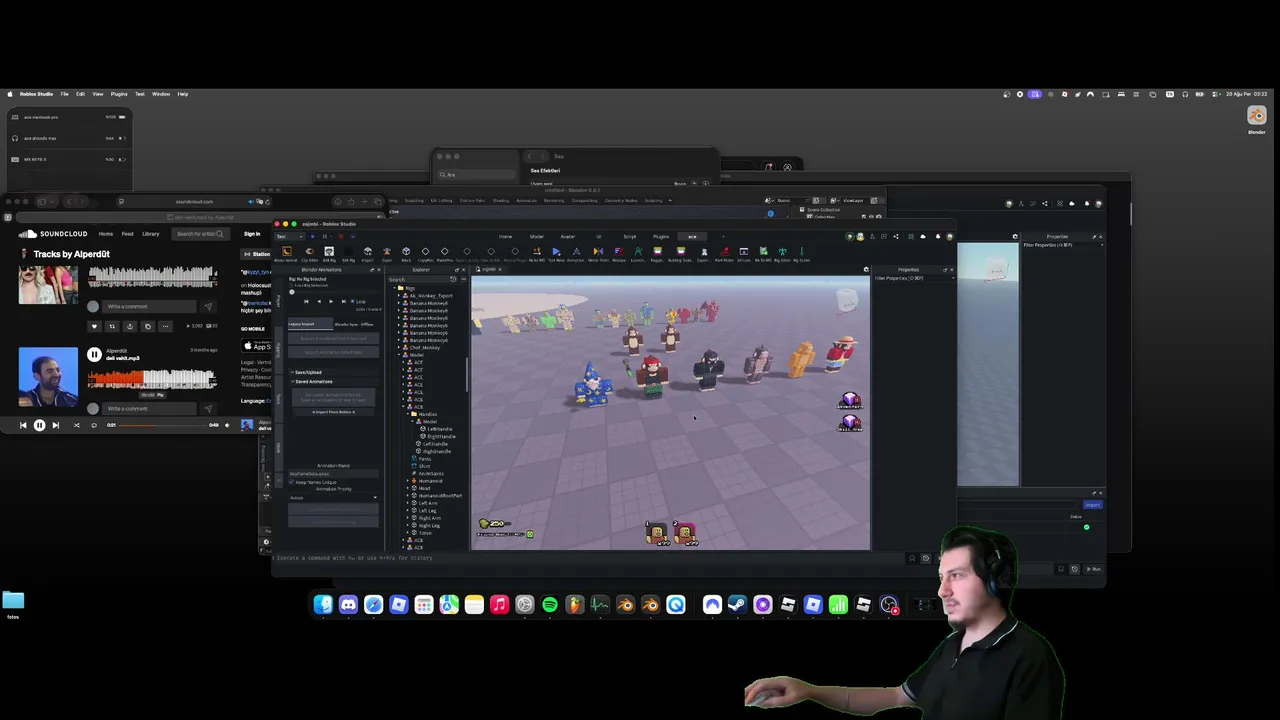Repost the track on SoundCloud
The image size is (1280, 720).
(112, 326)
